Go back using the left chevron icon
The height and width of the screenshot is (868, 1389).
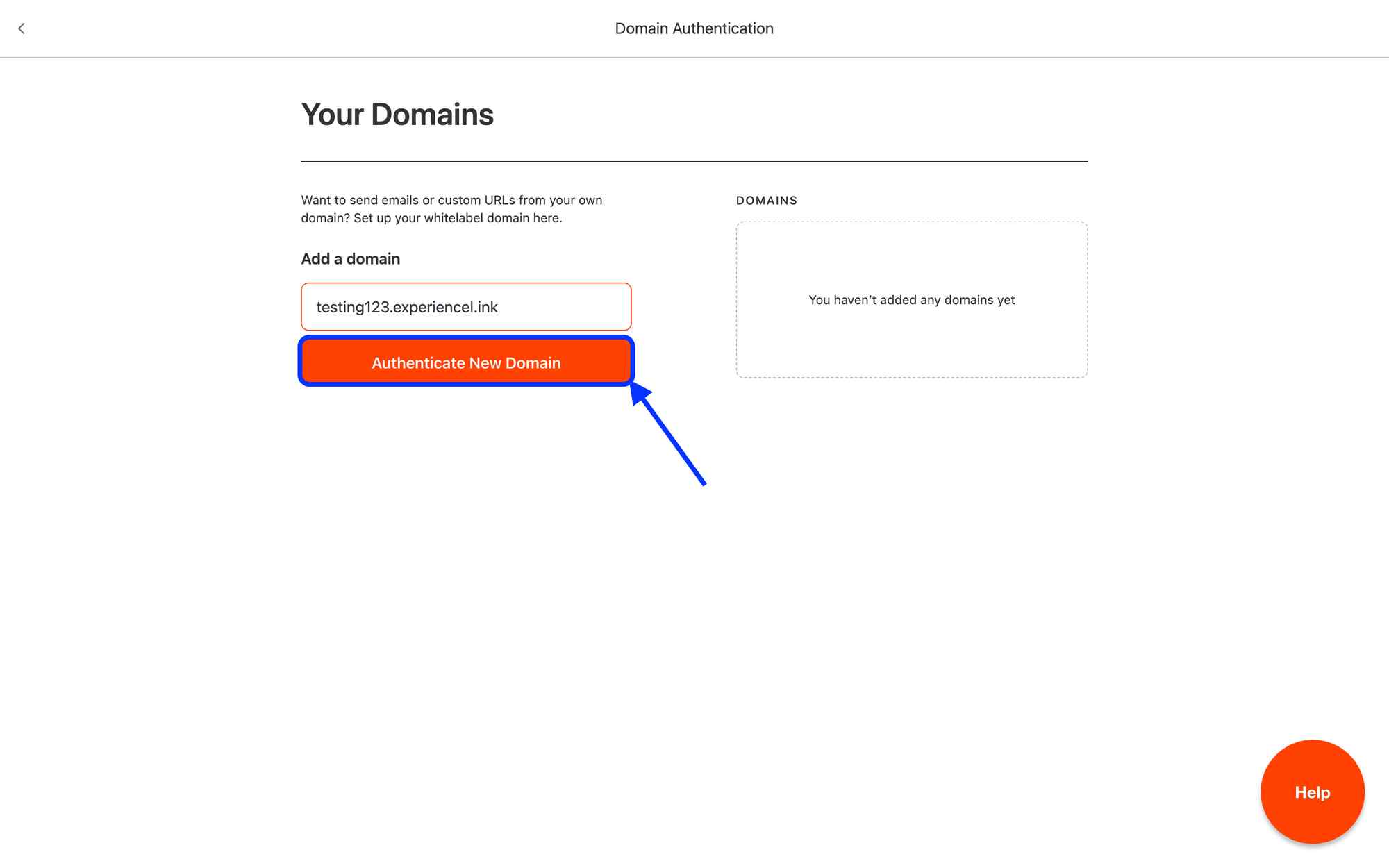click(22, 28)
